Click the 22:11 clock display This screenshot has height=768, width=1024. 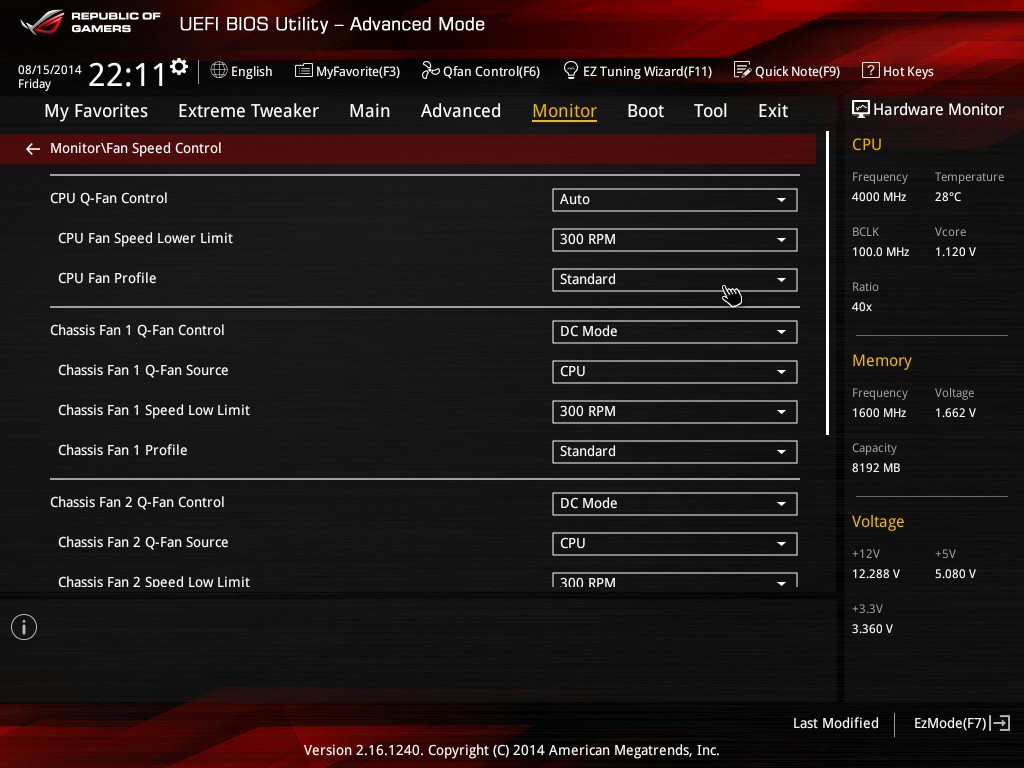point(127,74)
